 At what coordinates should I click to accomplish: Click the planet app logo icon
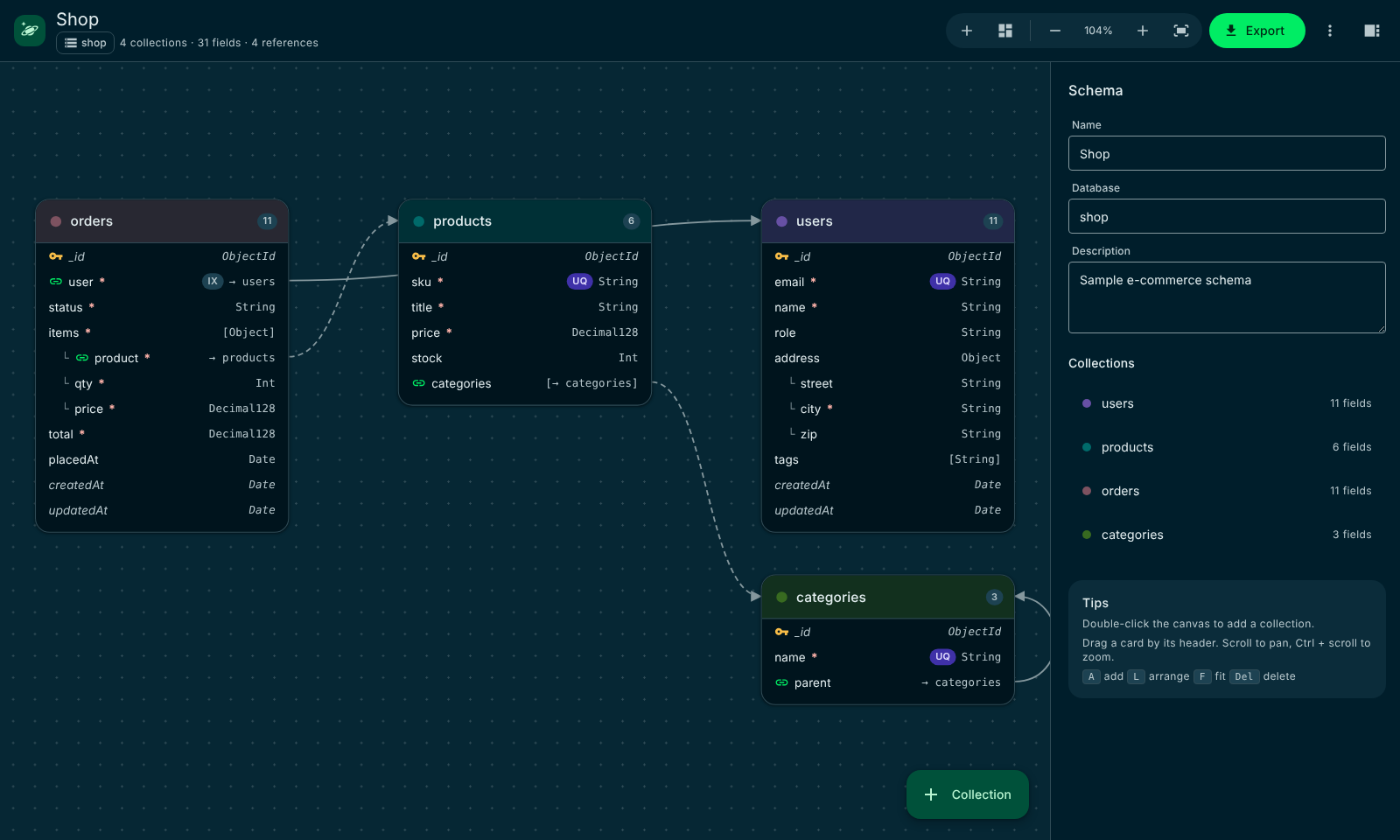tap(30, 31)
